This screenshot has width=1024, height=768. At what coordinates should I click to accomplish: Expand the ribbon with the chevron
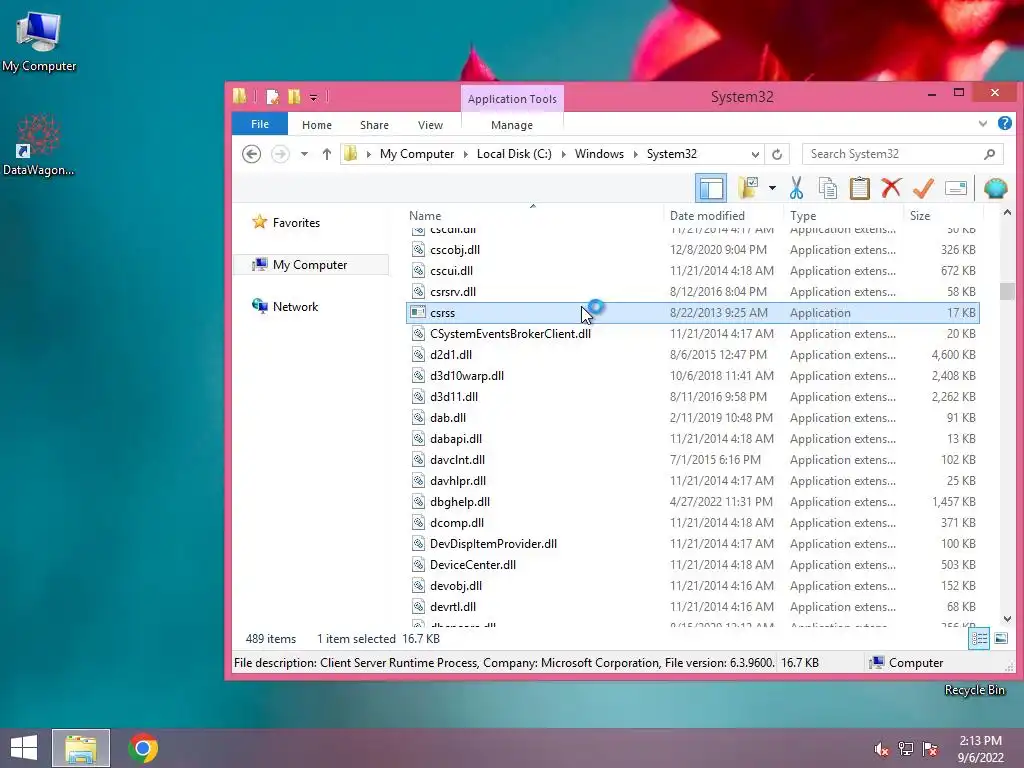(982, 123)
